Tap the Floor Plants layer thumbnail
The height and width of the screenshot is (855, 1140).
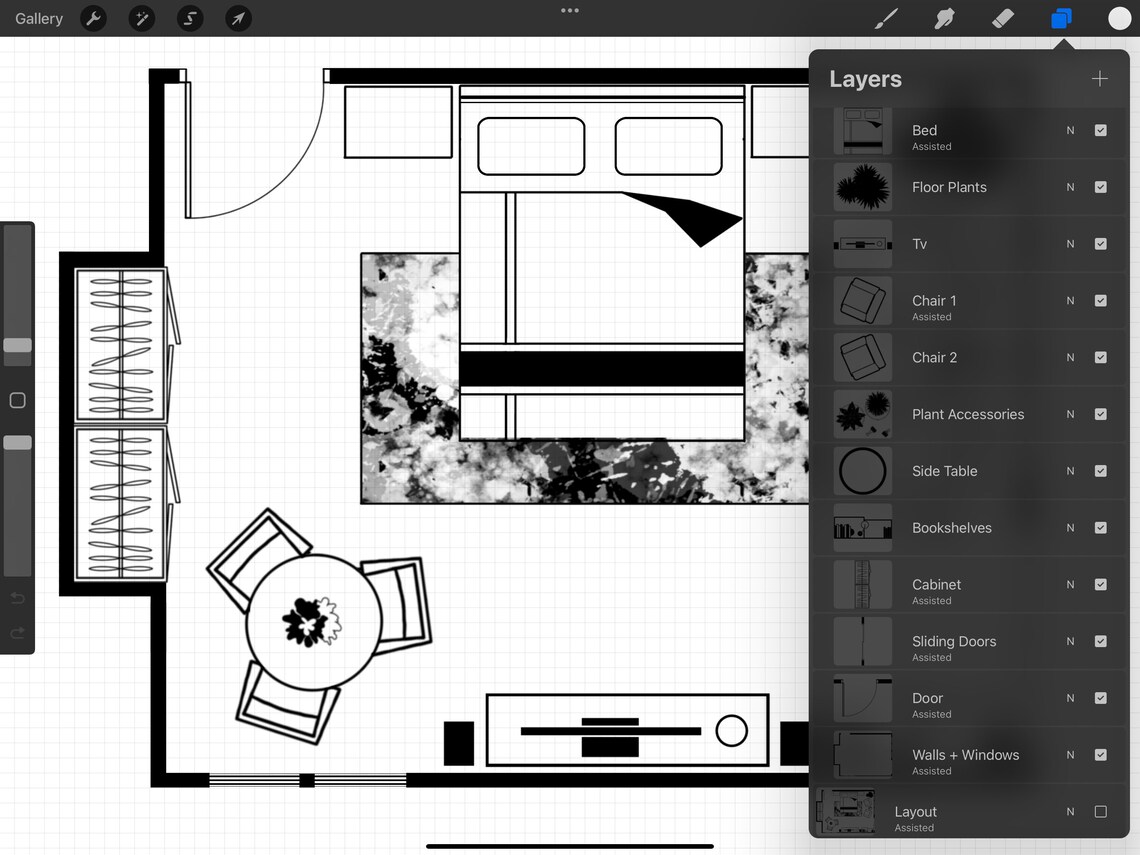click(863, 187)
